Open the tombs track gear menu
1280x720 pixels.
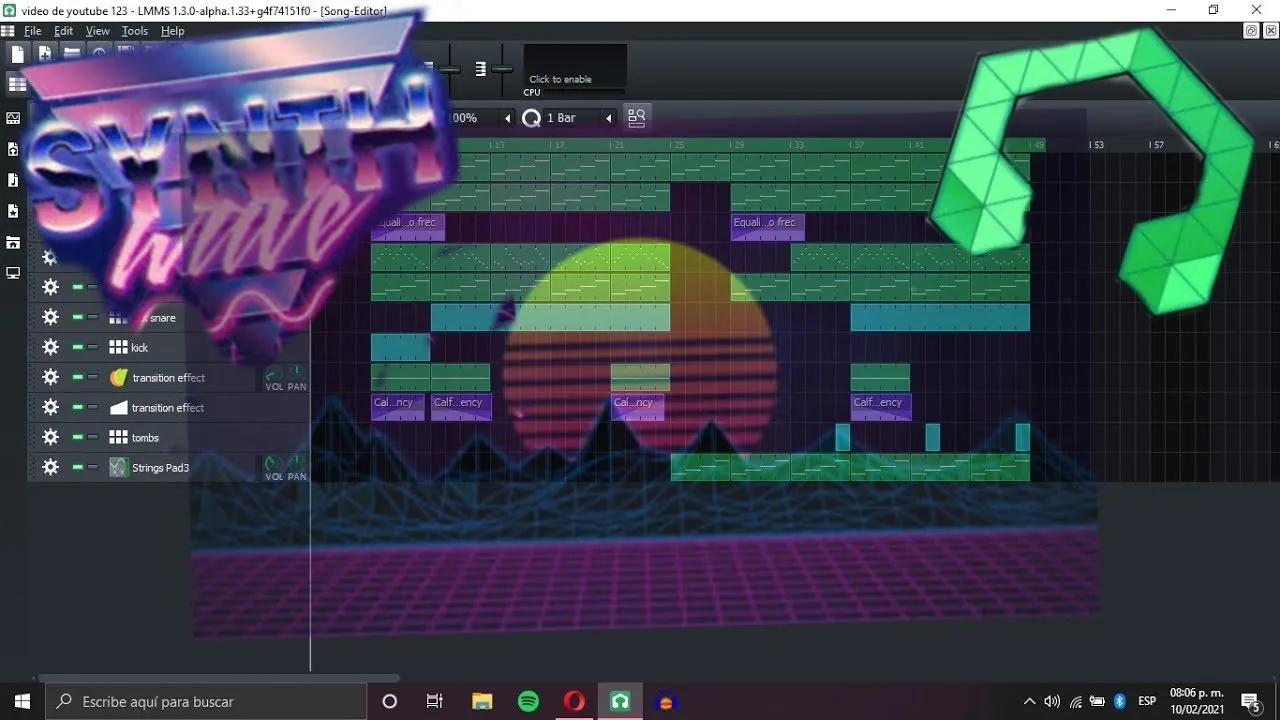pyautogui.click(x=50, y=437)
